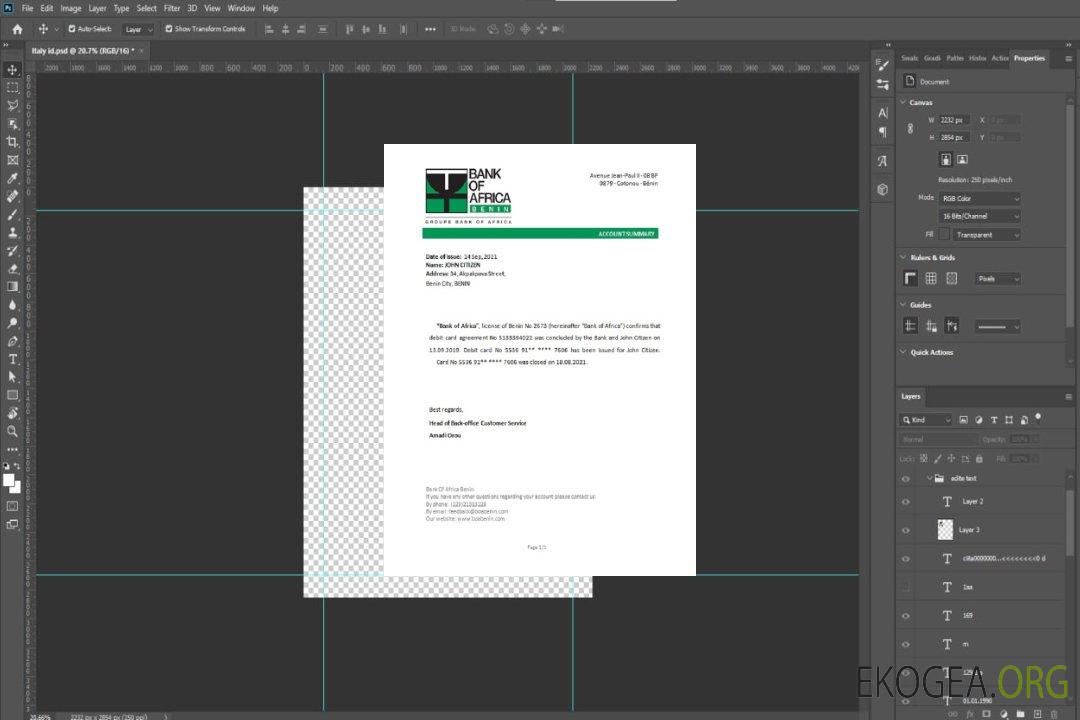Select the Brush tool
Screen dimensions: 1080x720
pyautogui.click(x=12, y=214)
